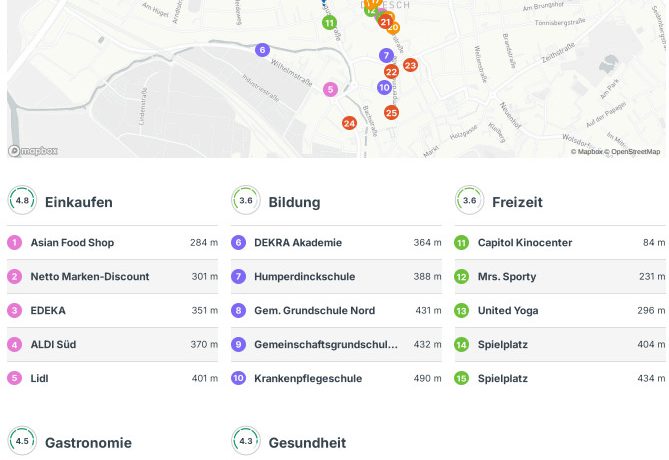Select the Spielplatz 434 m entry
Image resolution: width=669 pixels, height=460 pixels.
pos(560,378)
